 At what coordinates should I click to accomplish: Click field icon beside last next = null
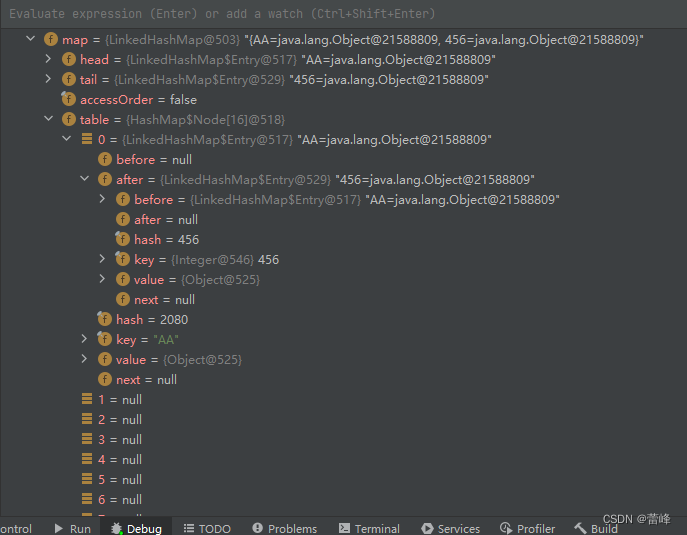[x=105, y=379]
